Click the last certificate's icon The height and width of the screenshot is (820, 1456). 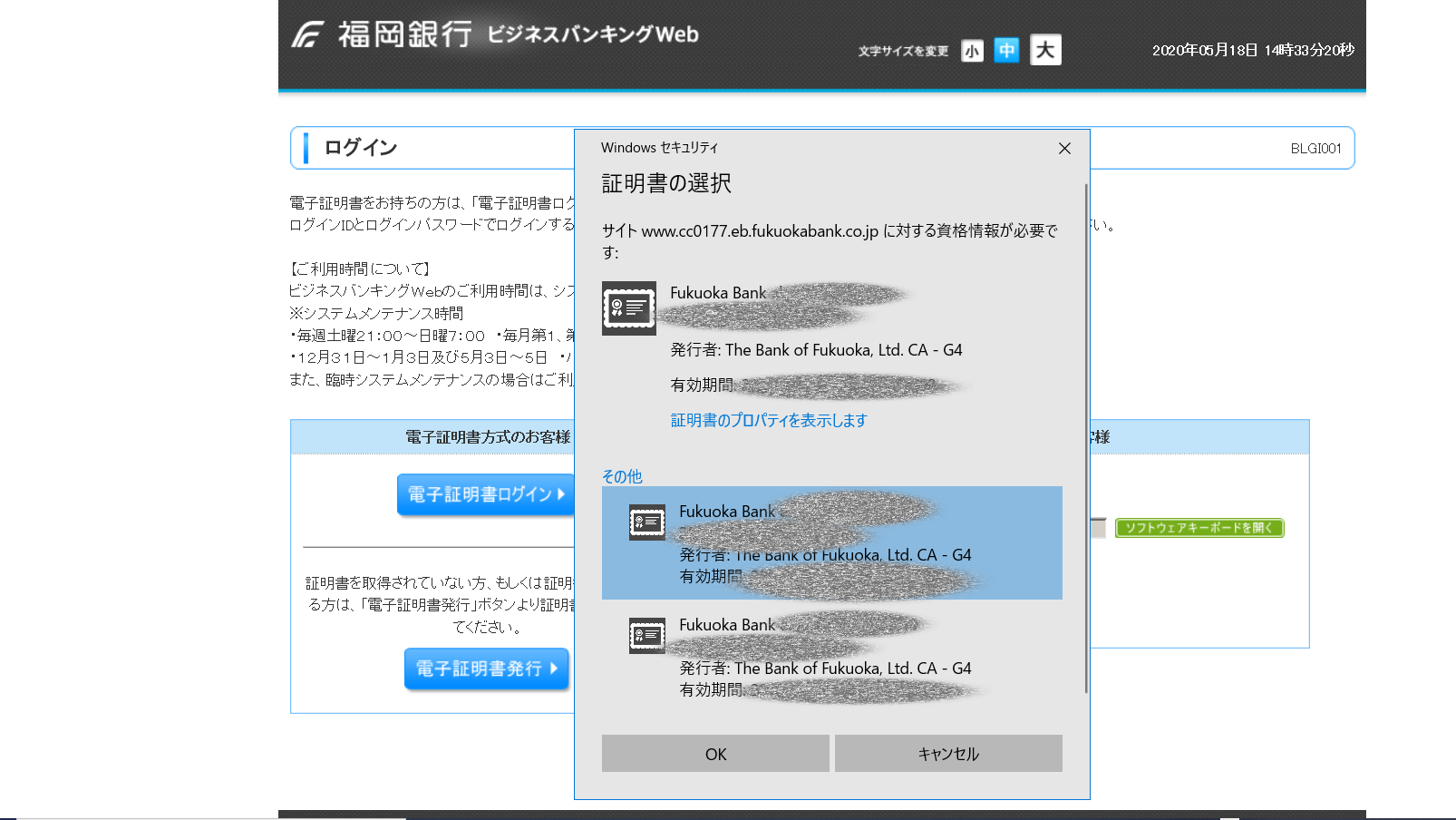[x=647, y=635]
